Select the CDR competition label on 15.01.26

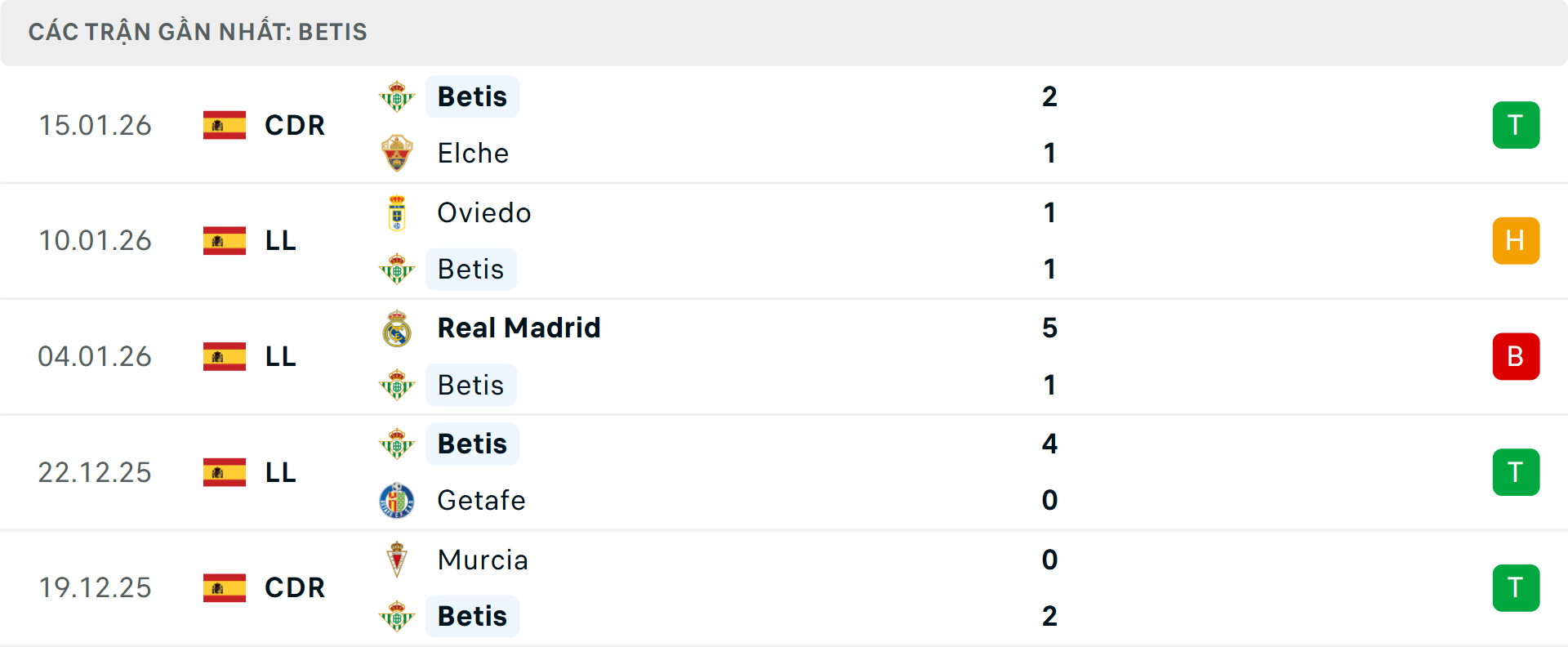tap(293, 125)
